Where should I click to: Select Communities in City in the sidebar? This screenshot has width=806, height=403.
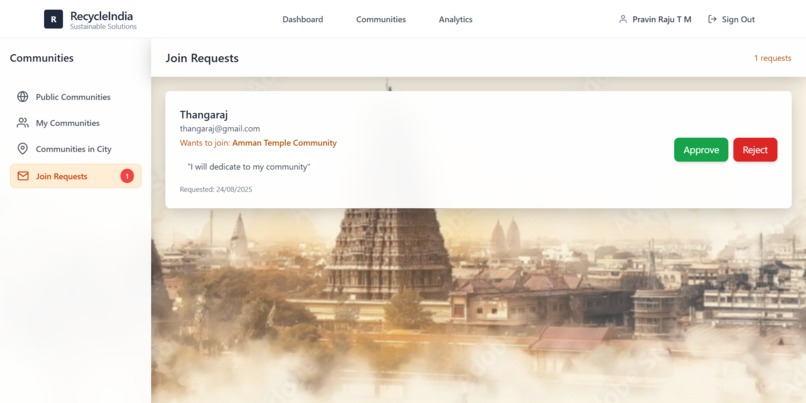(76, 149)
